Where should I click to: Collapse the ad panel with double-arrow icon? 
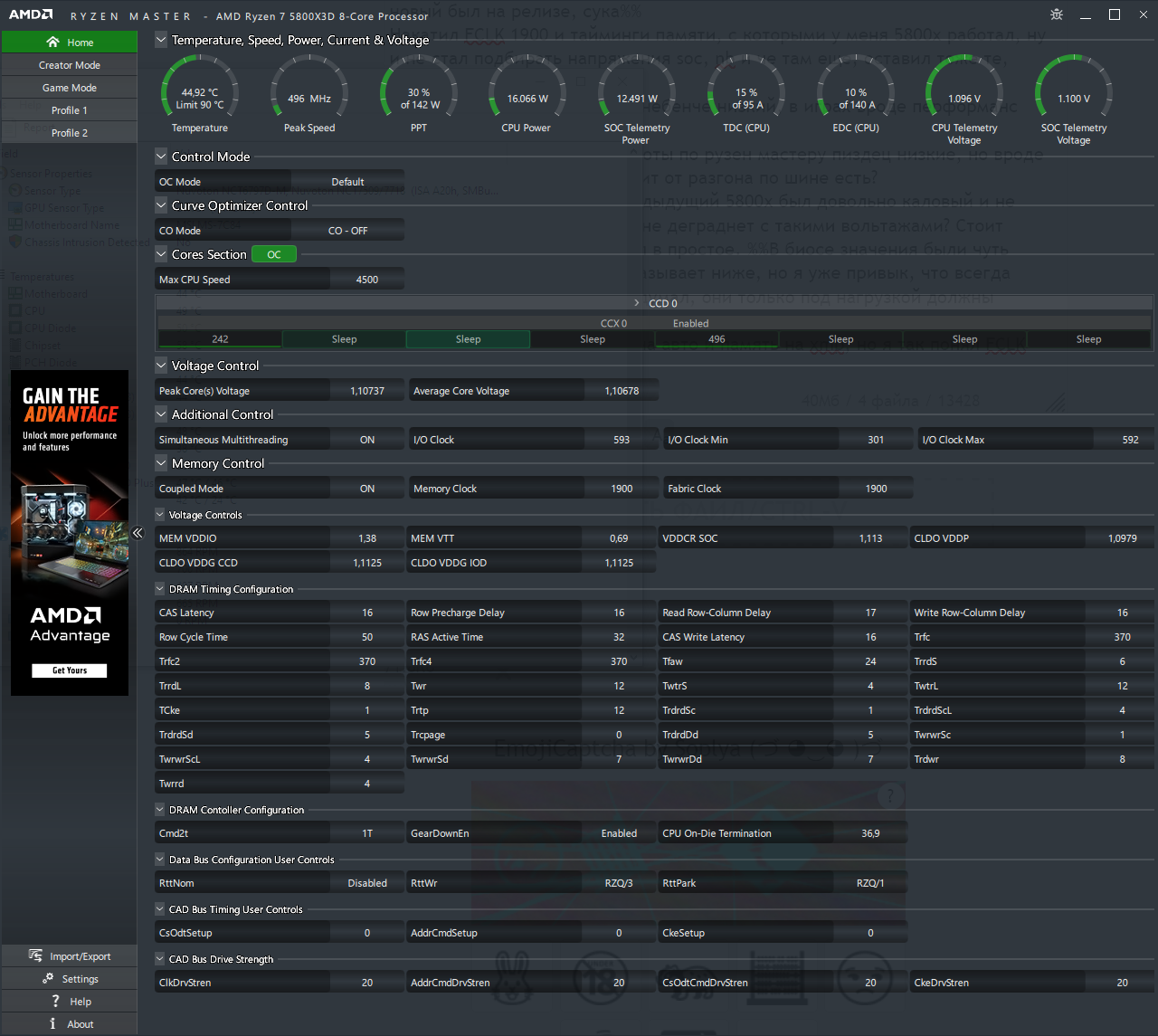point(138,533)
